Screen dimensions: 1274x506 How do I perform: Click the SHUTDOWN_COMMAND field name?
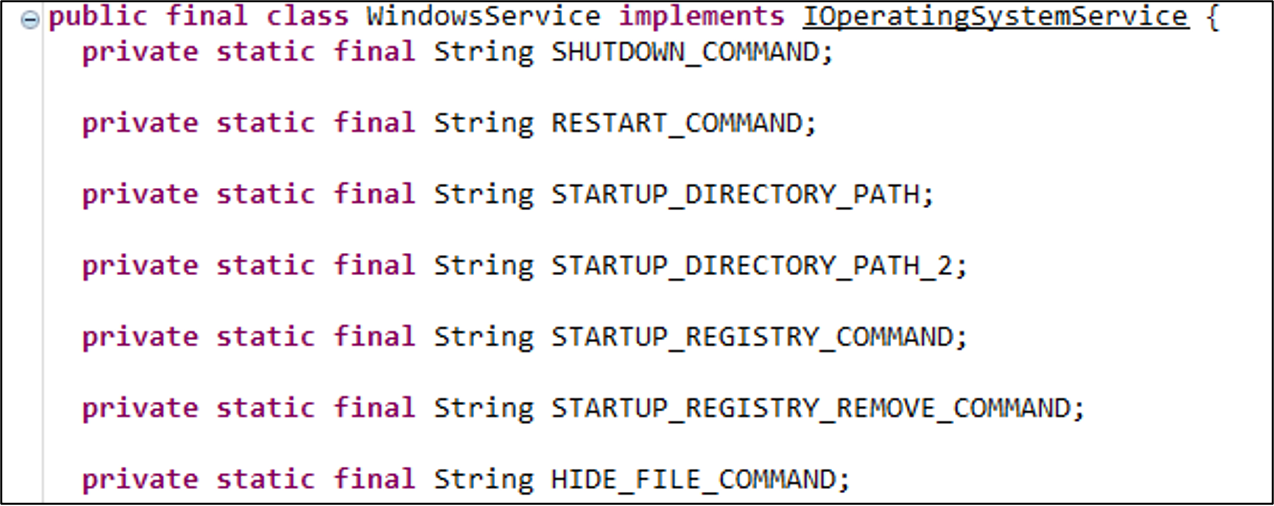pos(685,52)
